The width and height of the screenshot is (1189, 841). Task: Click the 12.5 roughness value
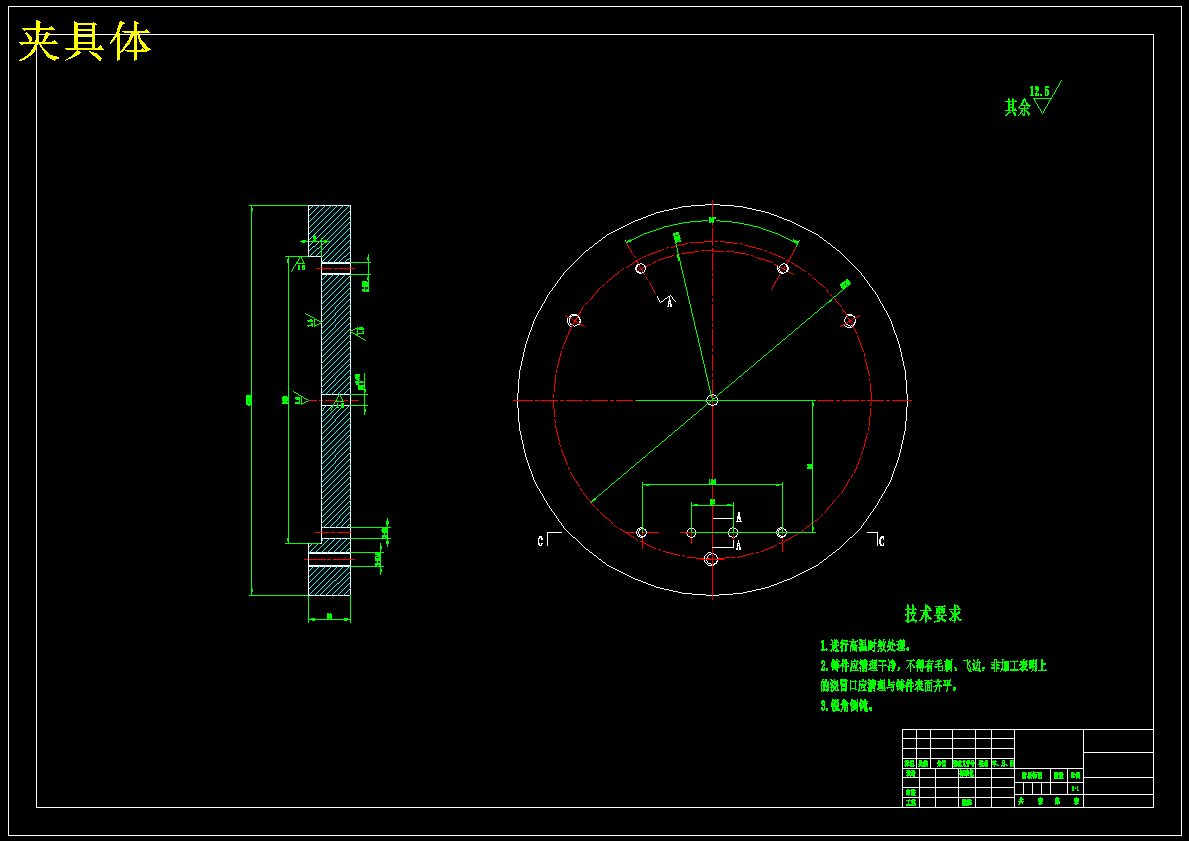tap(1040, 91)
